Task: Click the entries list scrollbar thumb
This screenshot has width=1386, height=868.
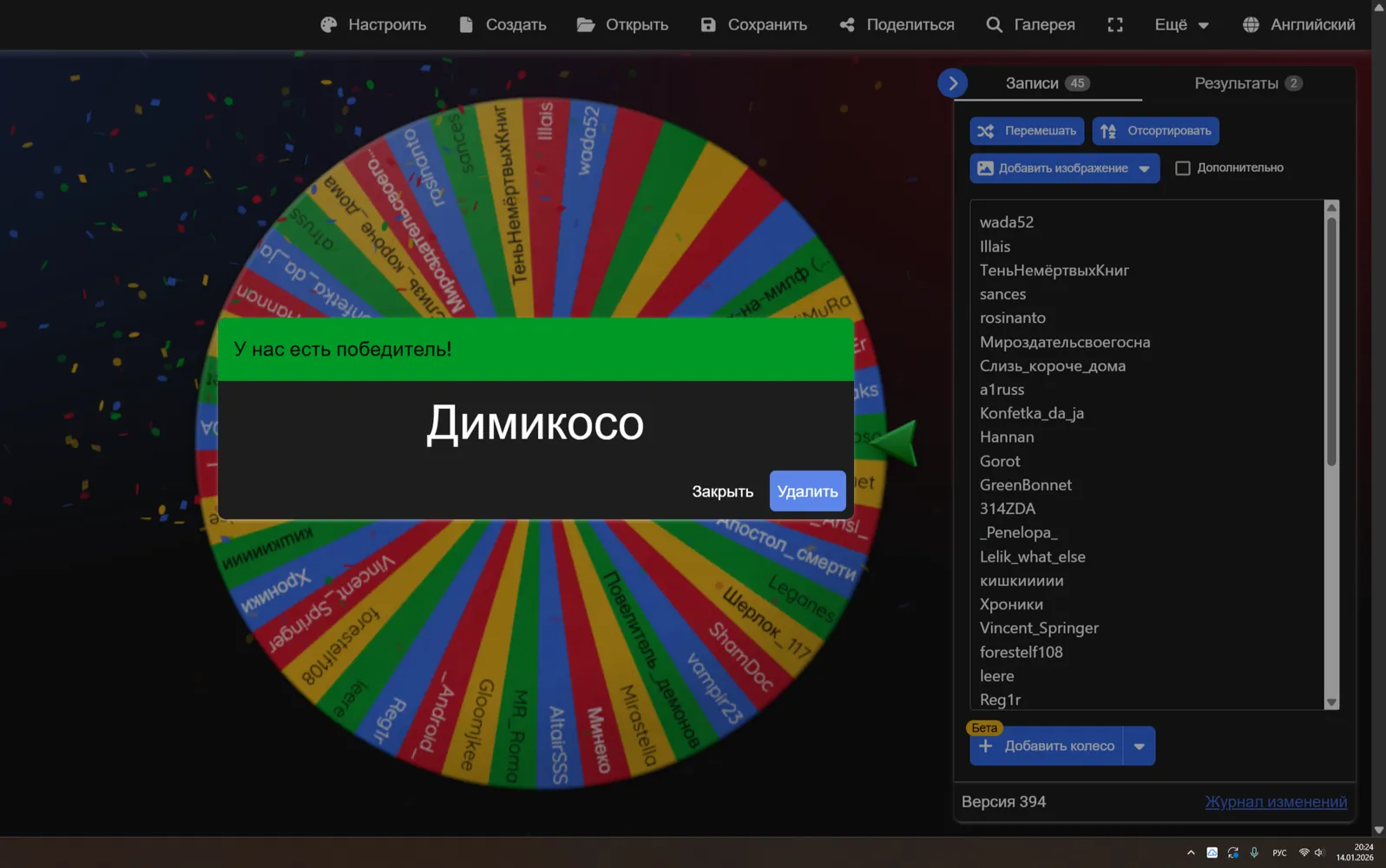Action: click(1331, 340)
